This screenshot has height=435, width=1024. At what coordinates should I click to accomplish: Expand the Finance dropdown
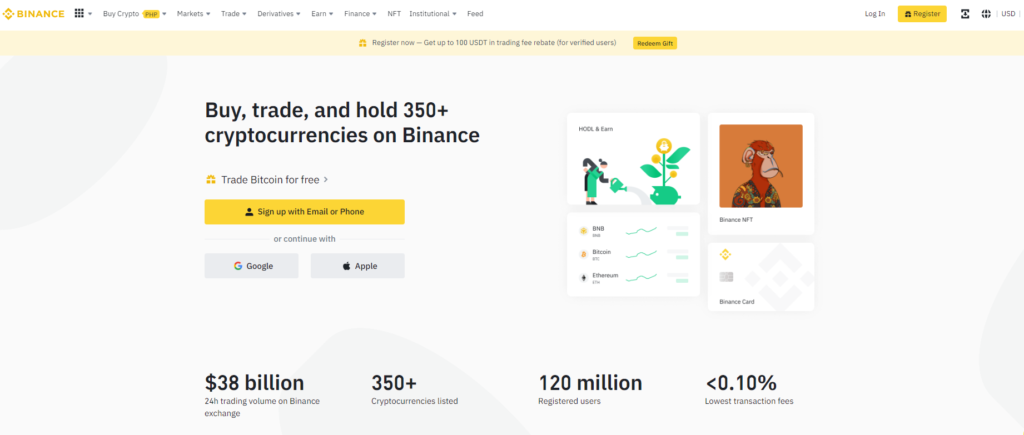(x=360, y=14)
